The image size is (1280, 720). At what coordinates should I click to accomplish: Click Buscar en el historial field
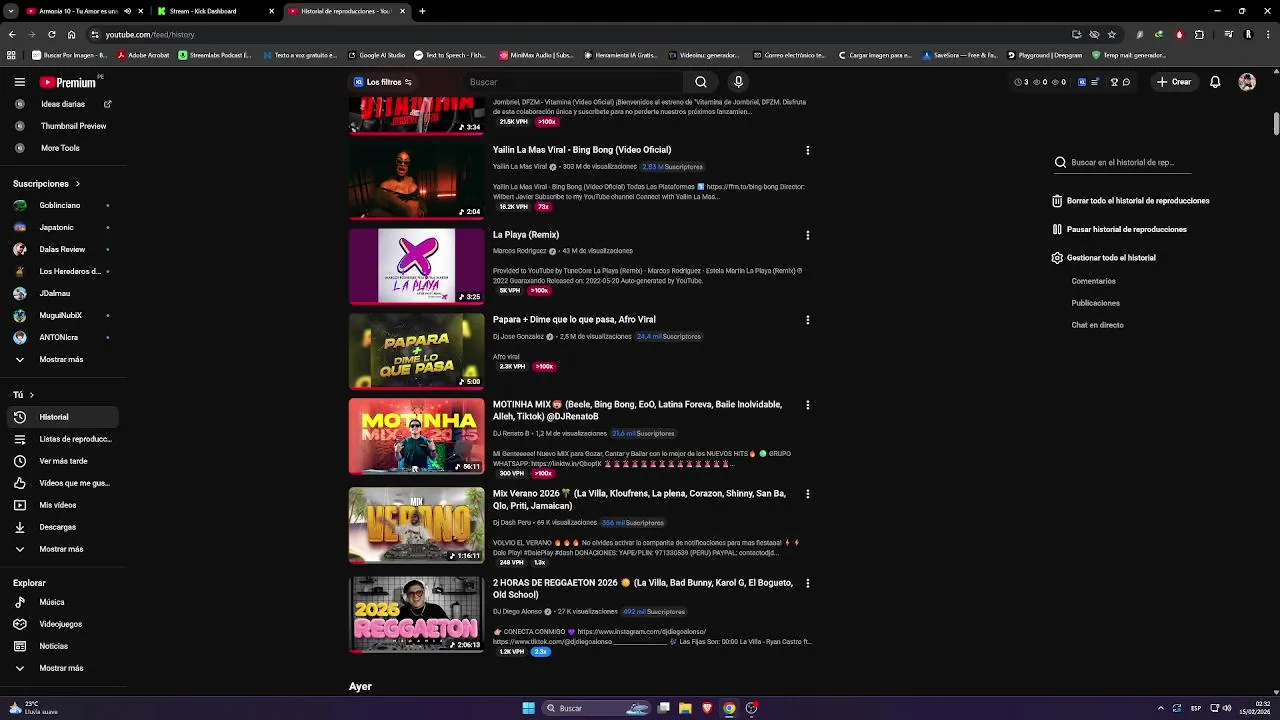(1122, 162)
